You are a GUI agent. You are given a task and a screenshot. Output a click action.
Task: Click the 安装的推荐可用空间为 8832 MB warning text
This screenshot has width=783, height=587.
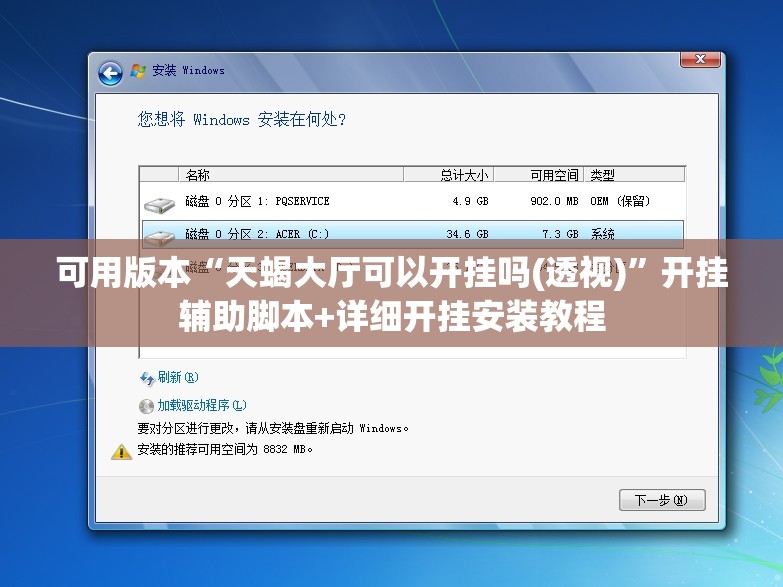pyautogui.click(x=225, y=449)
